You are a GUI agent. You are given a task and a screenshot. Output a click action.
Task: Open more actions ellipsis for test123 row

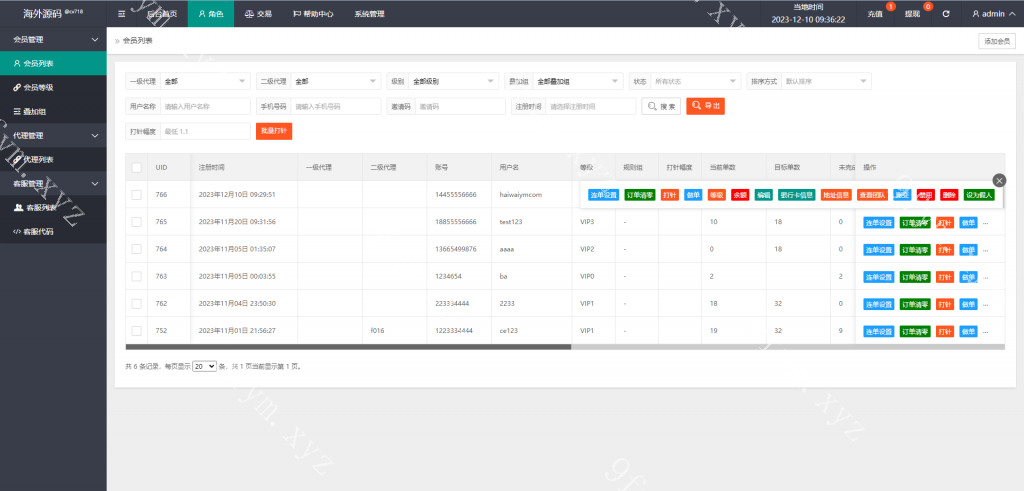click(x=985, y=223)
